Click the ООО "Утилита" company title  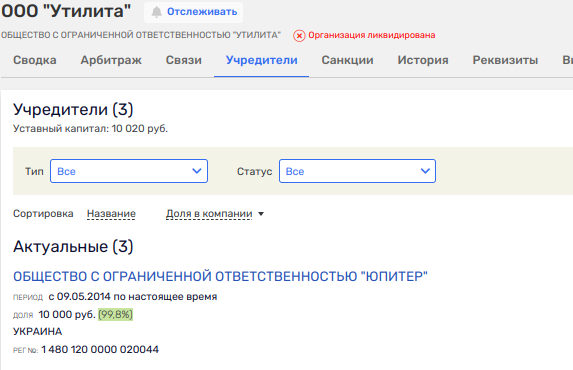[x=66, y=11]
